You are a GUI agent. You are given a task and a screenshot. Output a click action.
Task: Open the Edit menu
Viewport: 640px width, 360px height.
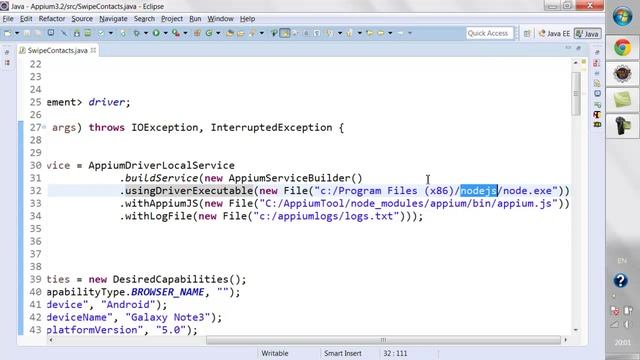point(26,19)
